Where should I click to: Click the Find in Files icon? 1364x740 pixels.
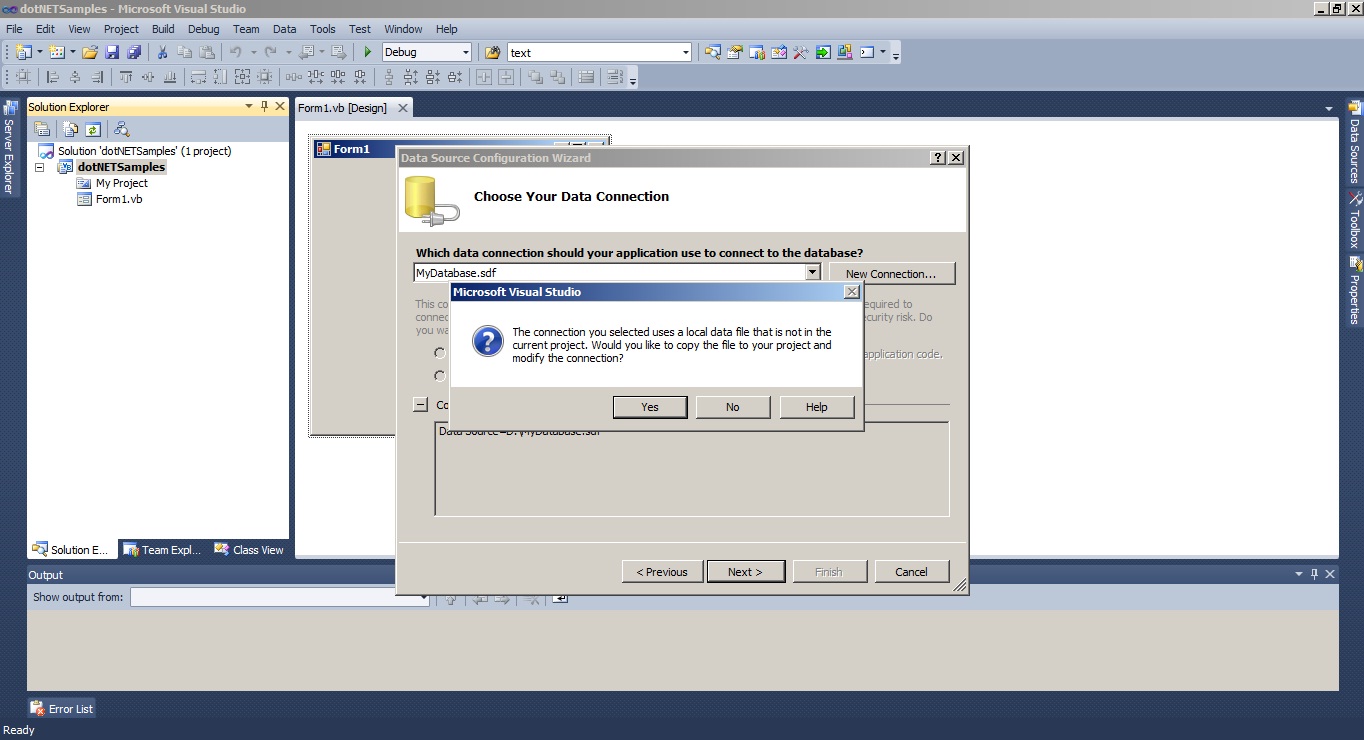point(493,52)
